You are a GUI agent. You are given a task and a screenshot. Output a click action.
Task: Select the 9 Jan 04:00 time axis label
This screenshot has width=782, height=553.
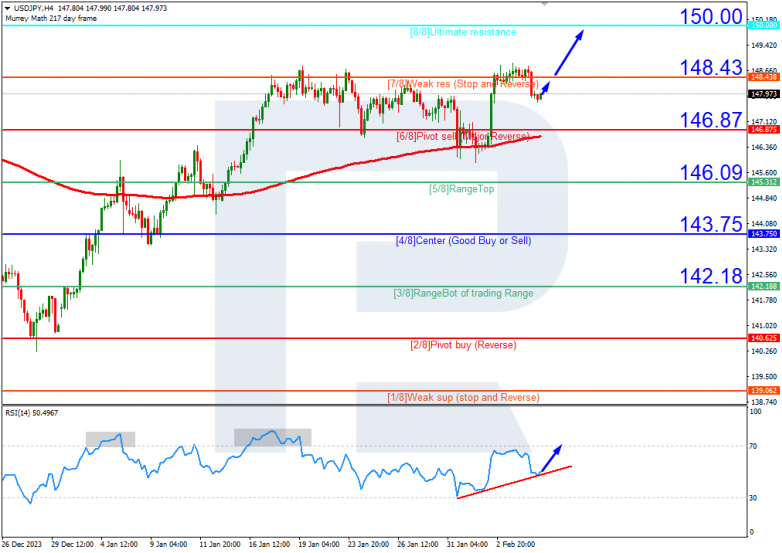pos(169,544)
